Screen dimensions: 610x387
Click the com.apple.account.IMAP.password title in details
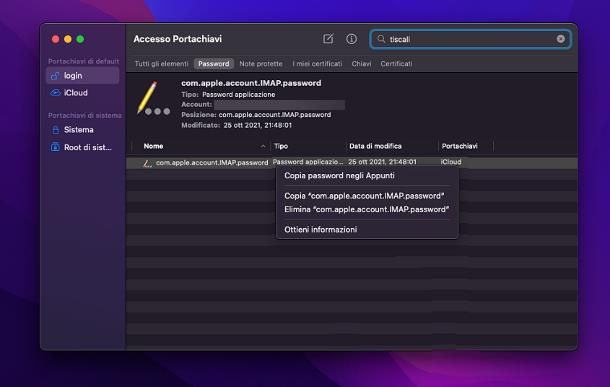pos(251,83)
